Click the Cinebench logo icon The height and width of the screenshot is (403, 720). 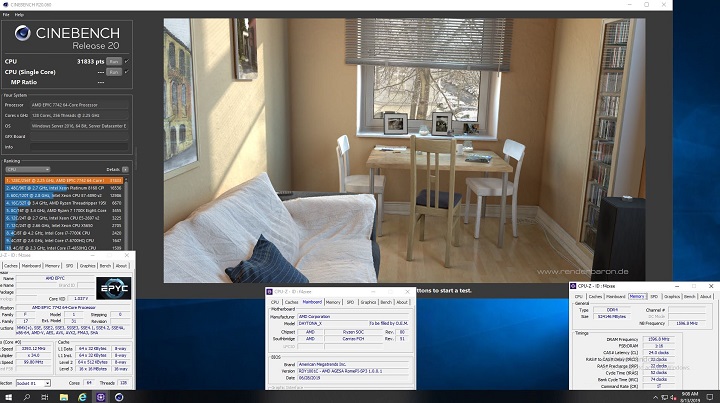point(22,33)
